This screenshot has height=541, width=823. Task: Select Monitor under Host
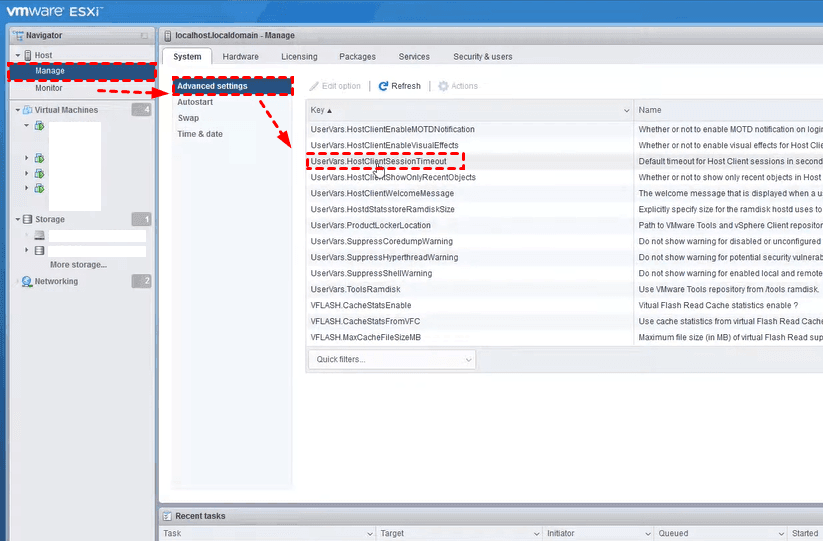(x=82, y=88)
